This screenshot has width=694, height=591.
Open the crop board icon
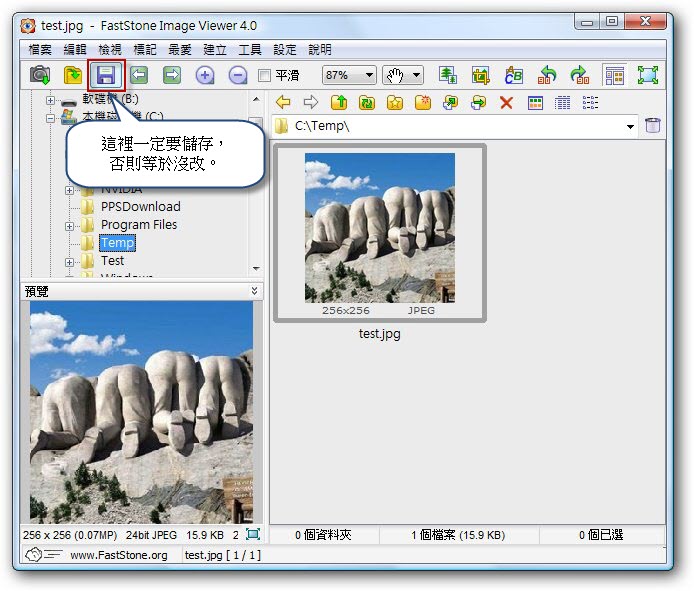pos(480,75)
